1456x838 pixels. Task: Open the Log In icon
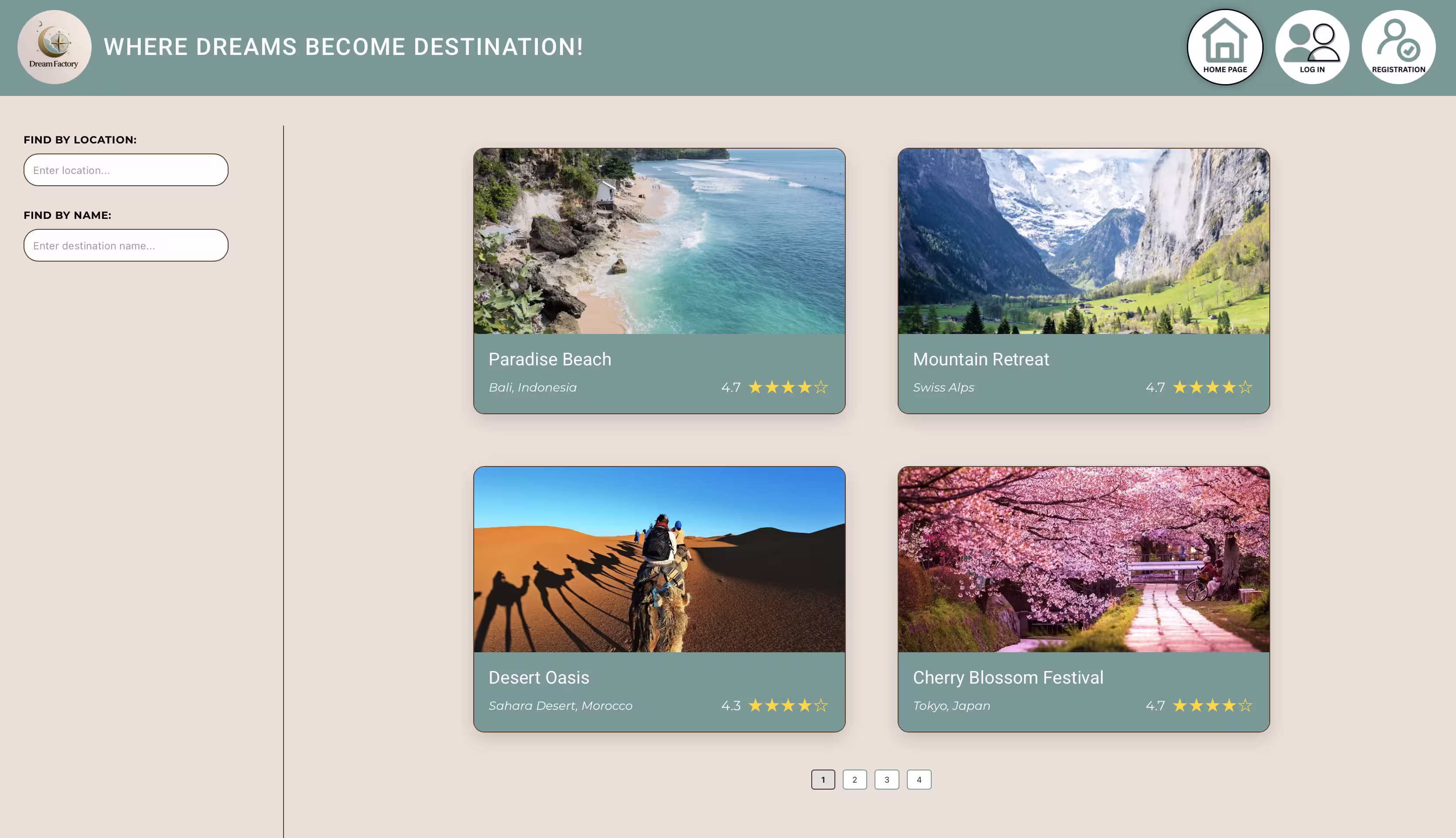tap(1312, 47)
